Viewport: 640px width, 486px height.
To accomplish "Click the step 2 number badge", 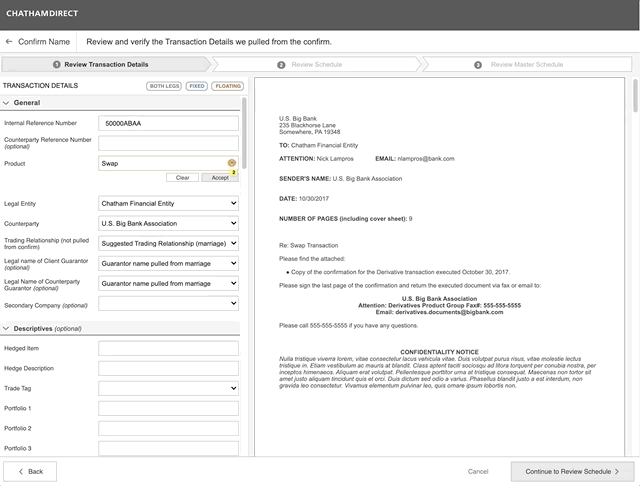I will point(281,65).
